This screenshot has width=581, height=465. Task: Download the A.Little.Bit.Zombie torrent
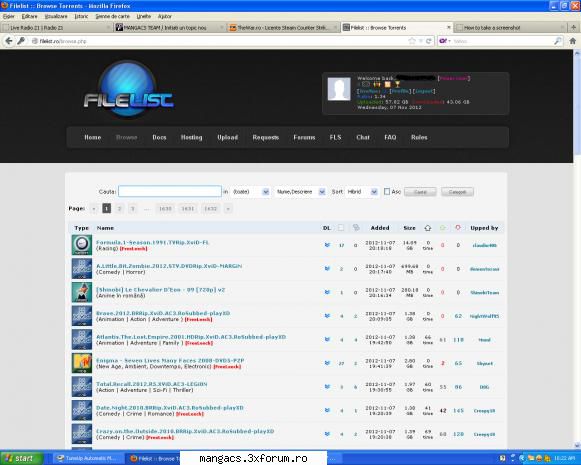tap(327, 269)
